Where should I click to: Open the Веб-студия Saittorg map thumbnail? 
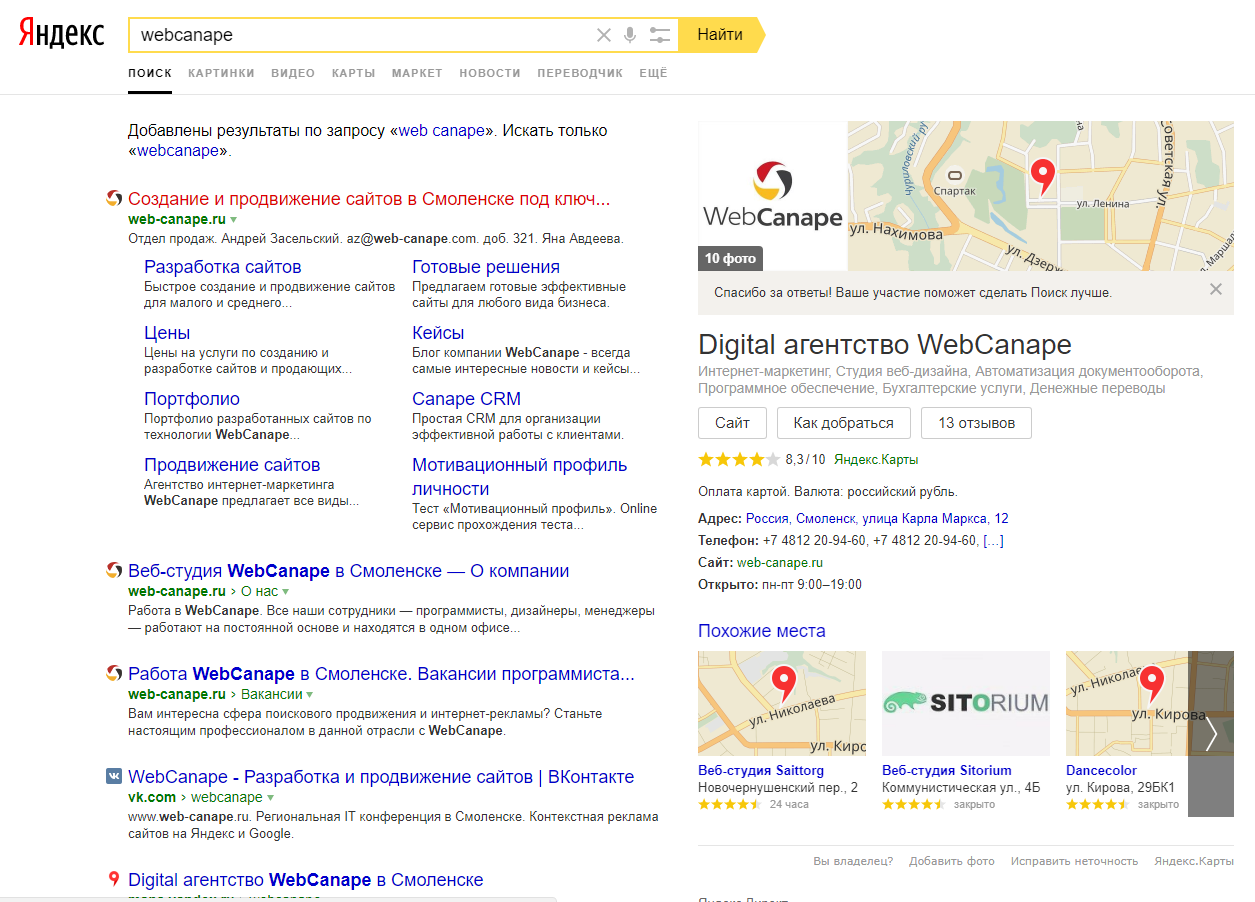coord(782,703)
